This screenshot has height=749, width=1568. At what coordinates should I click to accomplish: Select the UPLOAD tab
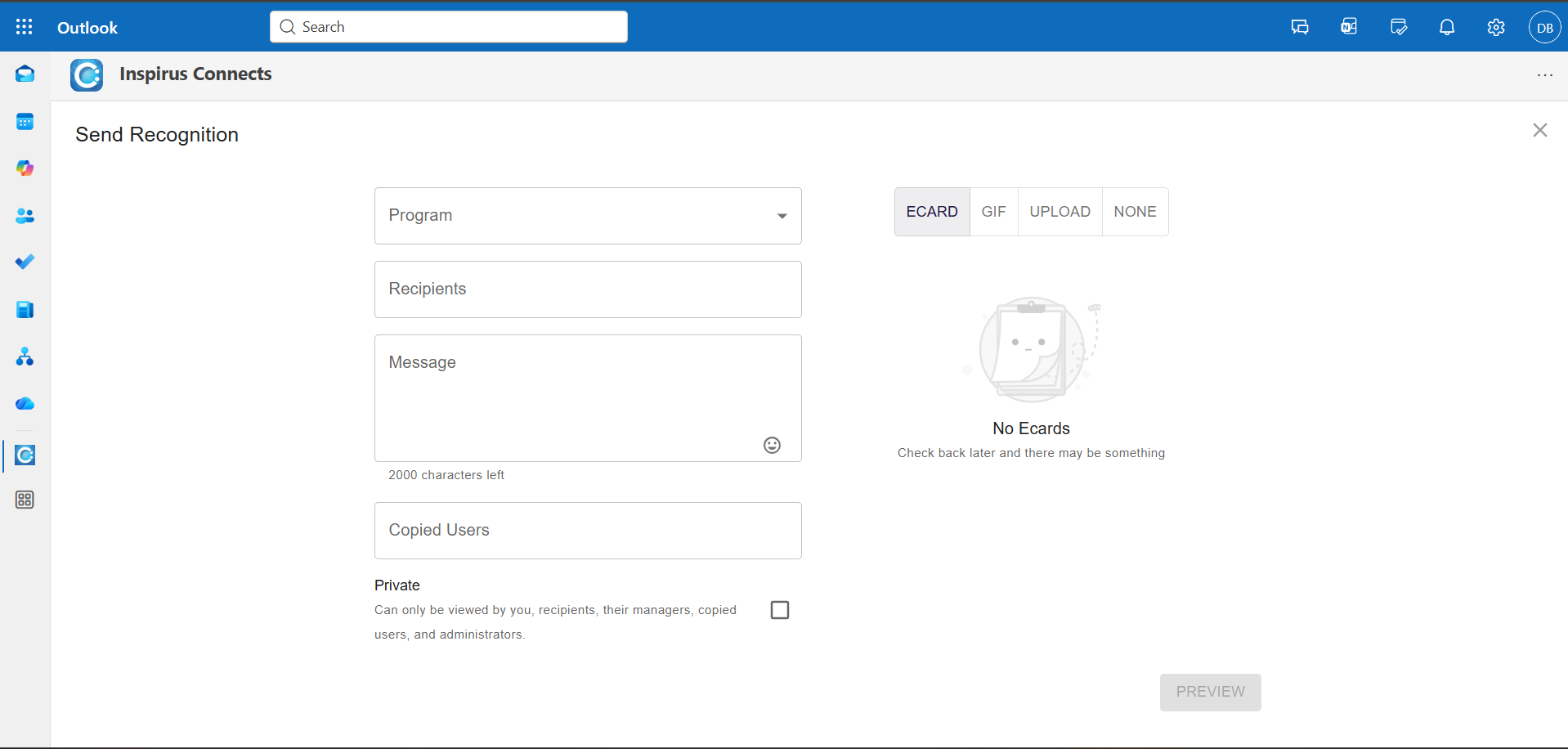pyautogui.click(x=1060, y=212)
